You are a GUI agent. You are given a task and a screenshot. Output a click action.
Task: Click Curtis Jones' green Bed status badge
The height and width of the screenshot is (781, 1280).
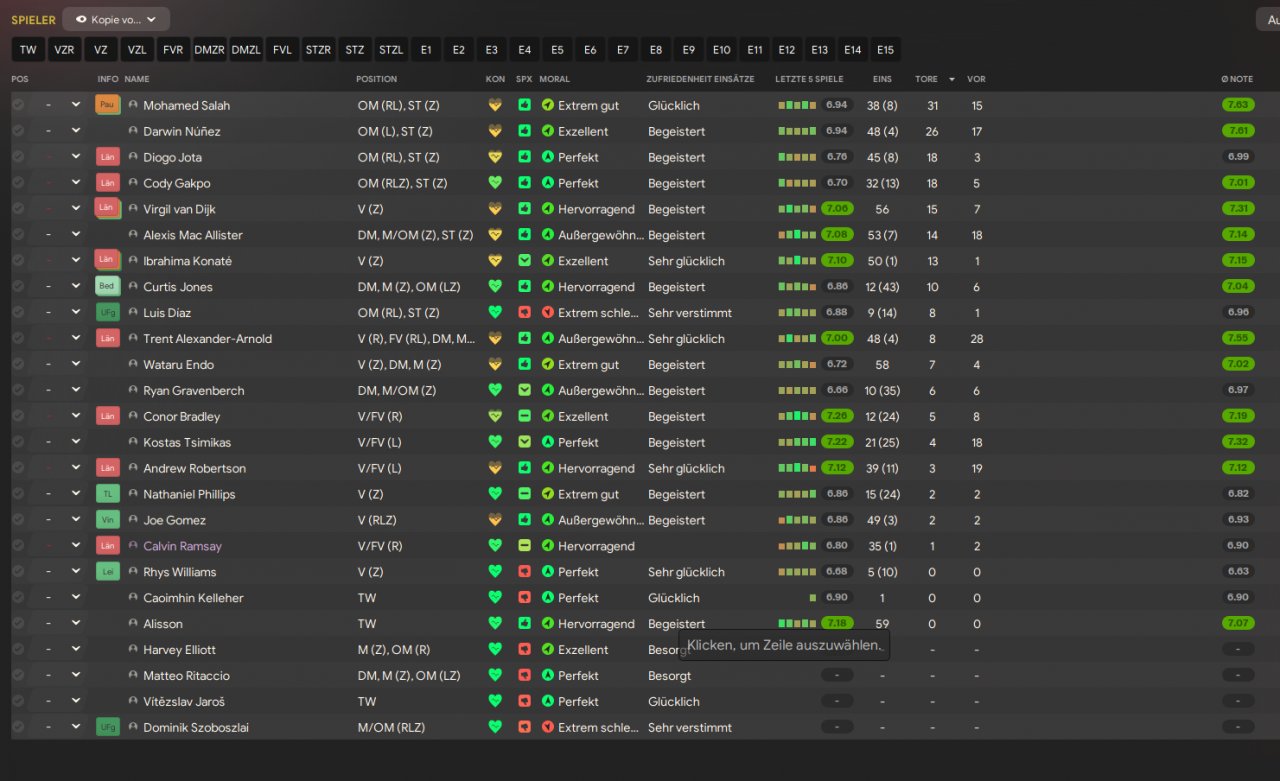(107, 286)
